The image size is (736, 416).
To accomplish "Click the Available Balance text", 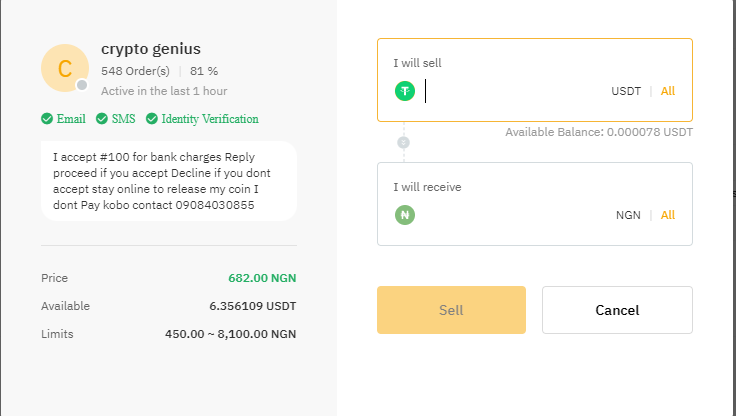I will point(598,132).
